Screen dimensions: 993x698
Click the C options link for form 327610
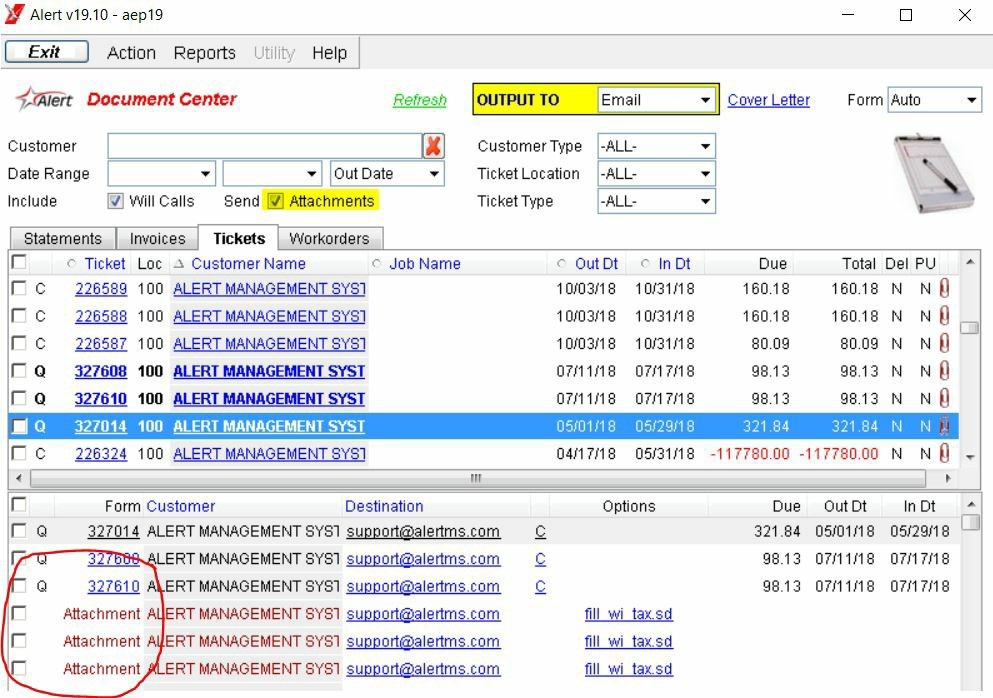click(540, 587)
